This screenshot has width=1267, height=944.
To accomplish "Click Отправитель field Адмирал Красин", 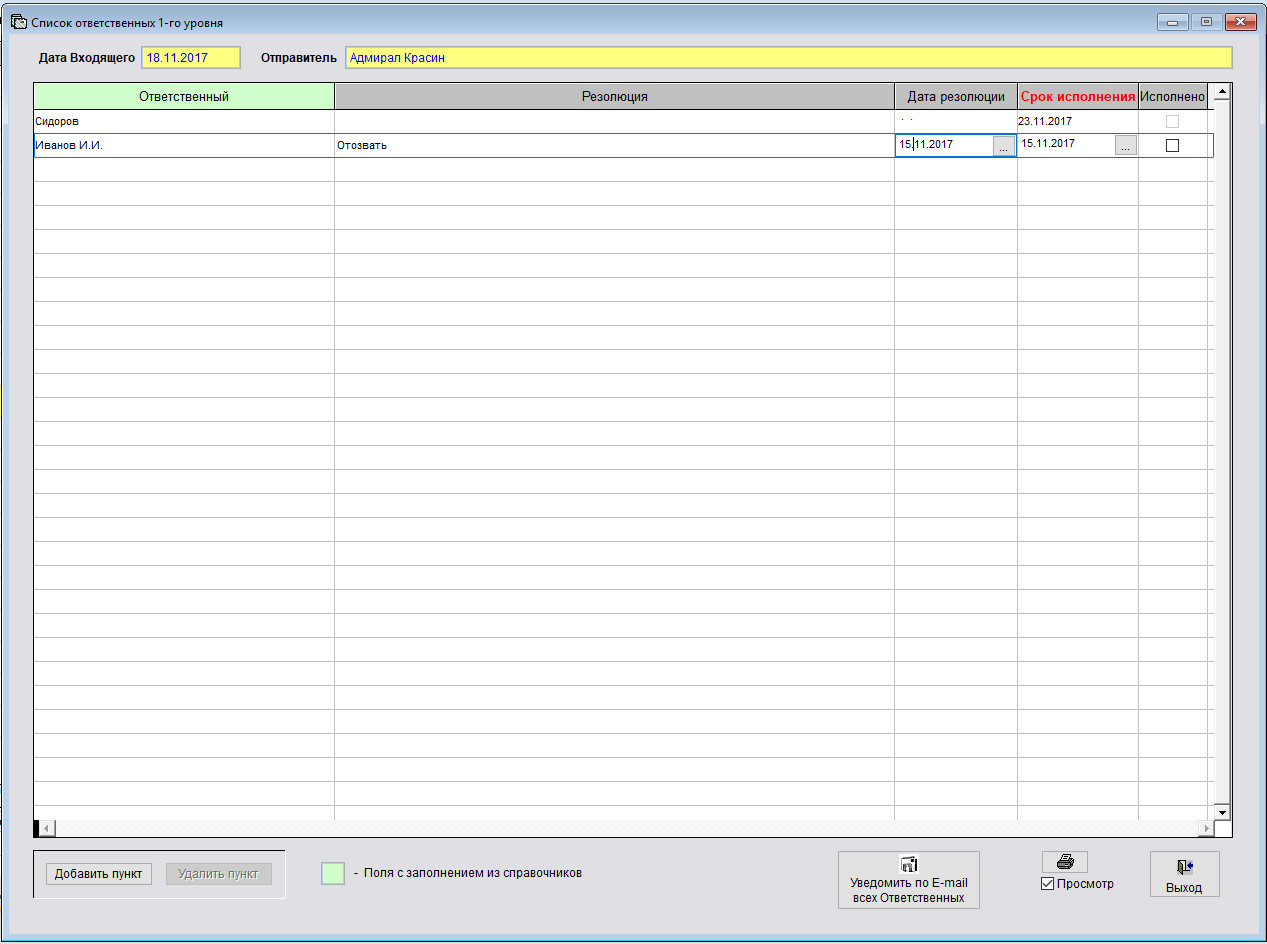I will pyautogui.click(x=789, y=58).
